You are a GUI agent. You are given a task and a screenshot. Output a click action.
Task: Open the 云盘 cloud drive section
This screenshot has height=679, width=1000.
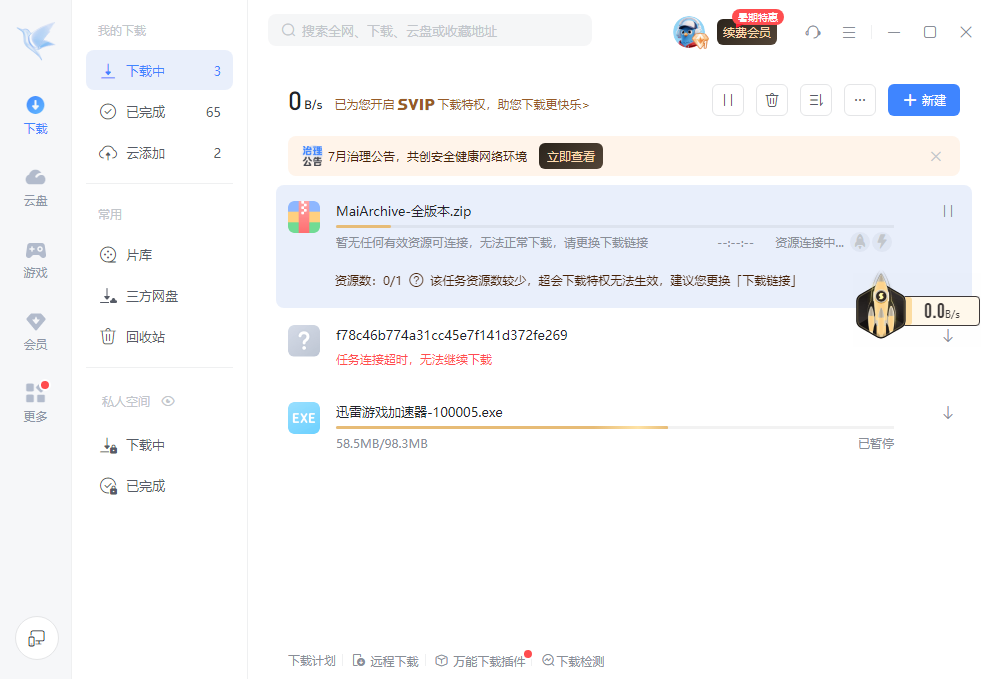36,187
